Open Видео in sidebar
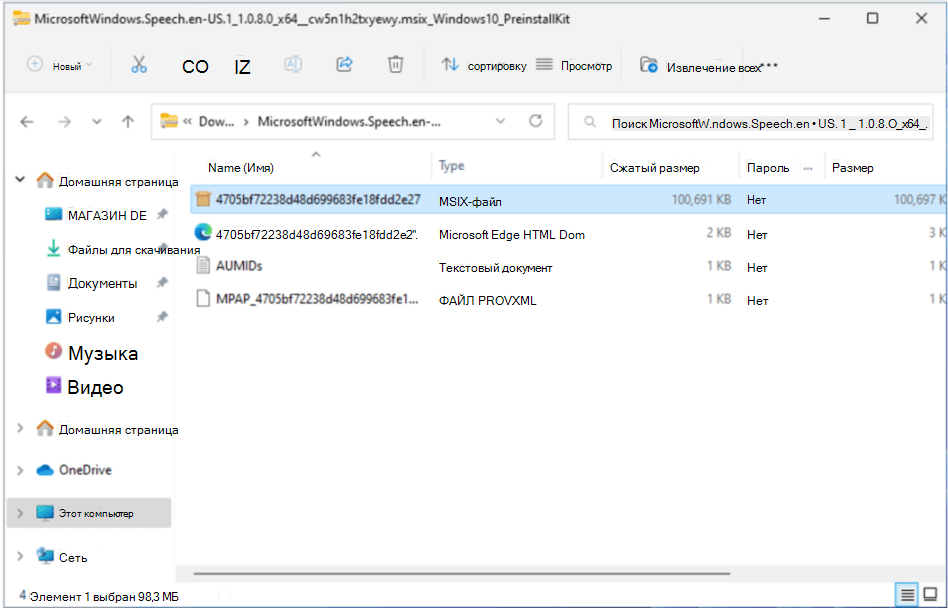Screen dimensions: 948x608 pos(85,387)
